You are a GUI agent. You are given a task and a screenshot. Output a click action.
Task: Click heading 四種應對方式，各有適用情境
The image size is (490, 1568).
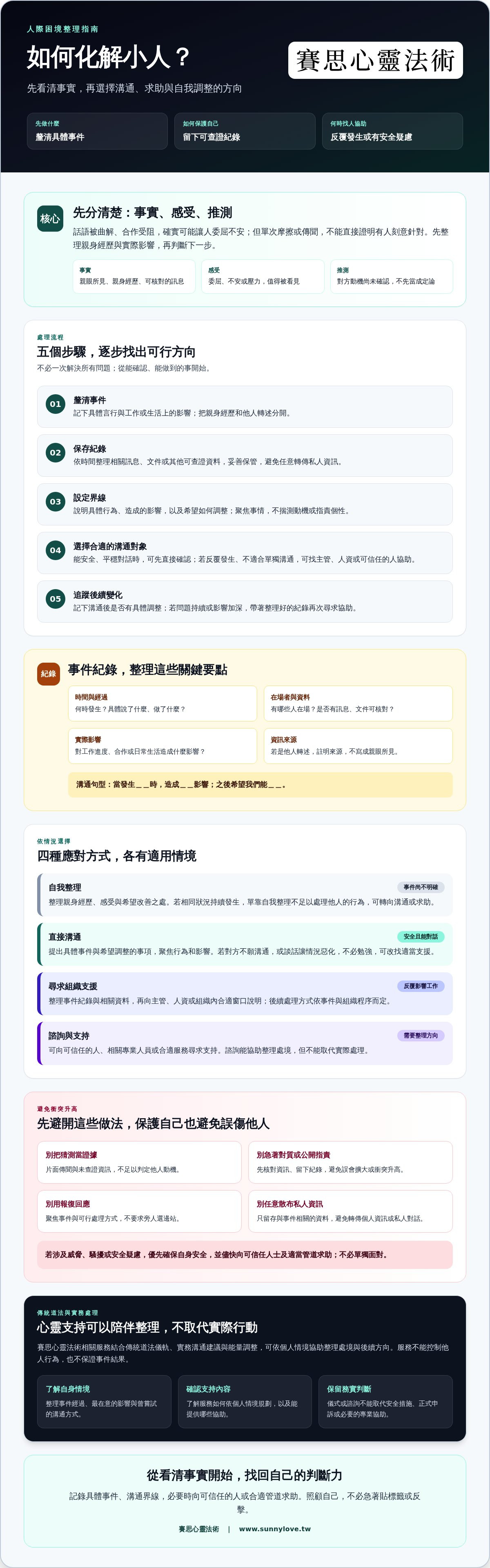[x=117, y=856]
